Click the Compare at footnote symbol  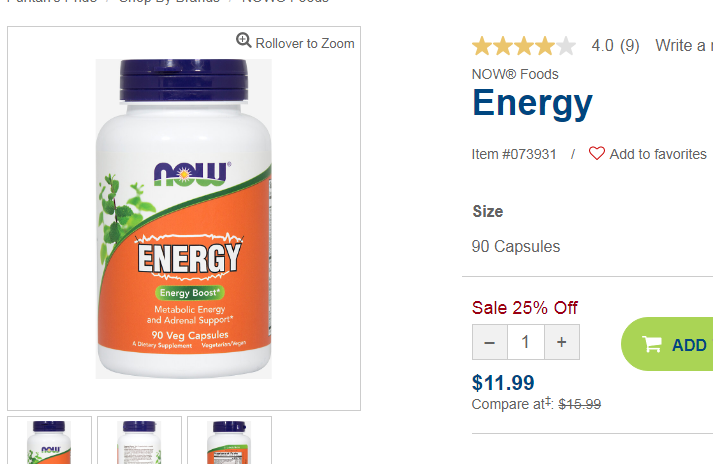click(x=548, y=401)
